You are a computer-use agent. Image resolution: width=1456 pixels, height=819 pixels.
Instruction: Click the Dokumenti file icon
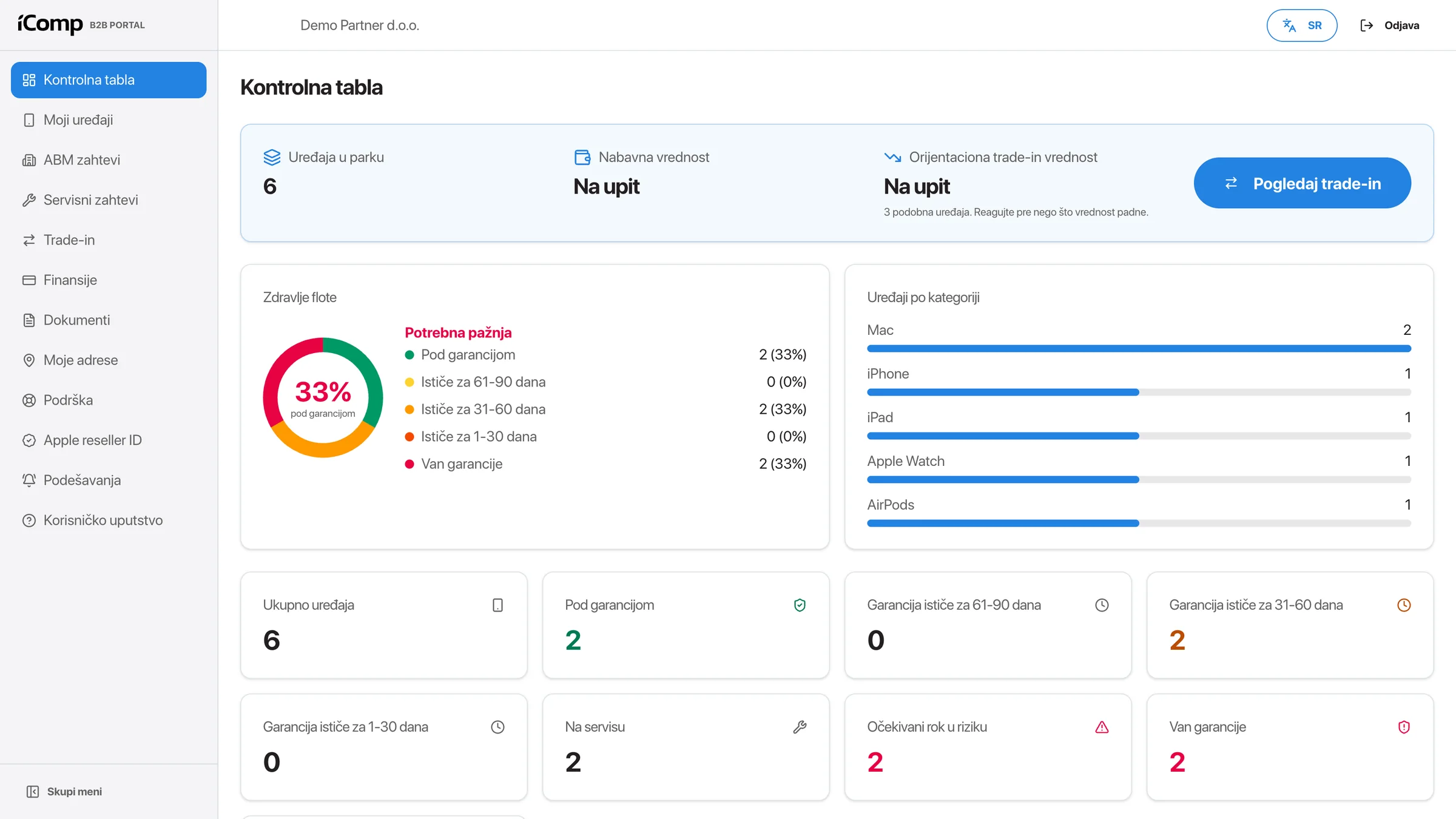tap(29, 320)
